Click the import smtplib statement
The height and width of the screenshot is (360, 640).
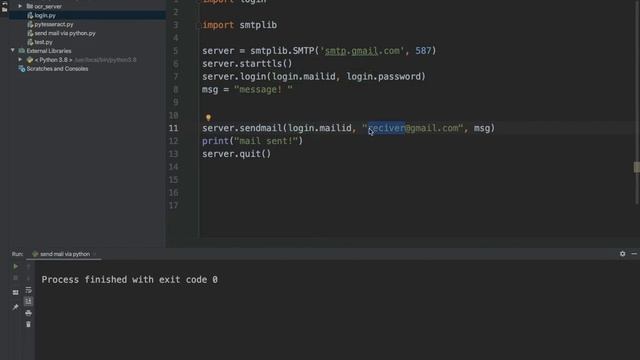pyautogui.click(x=240, y=25)
